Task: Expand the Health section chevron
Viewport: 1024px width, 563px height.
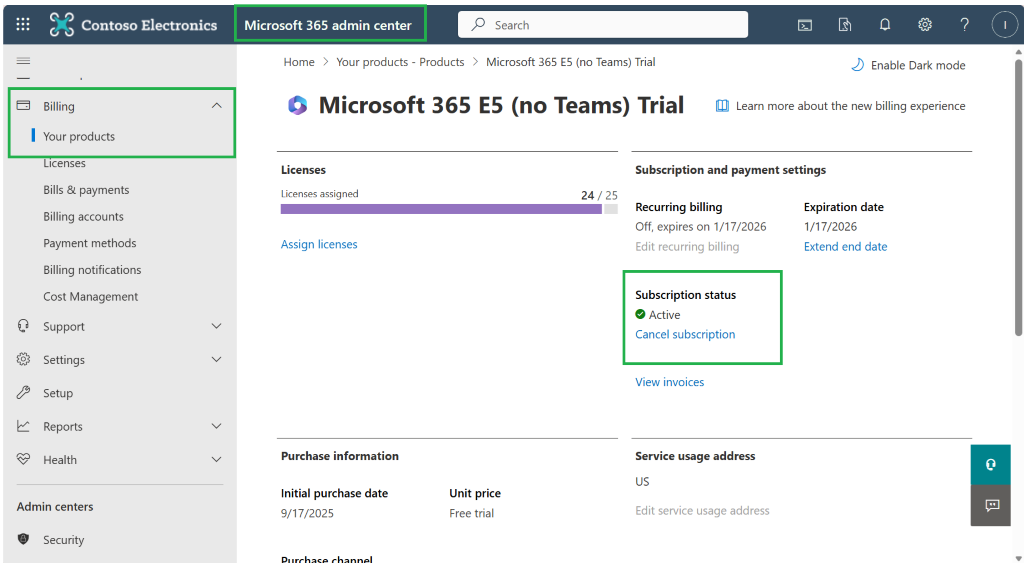Action: click(x=217, y=459)
